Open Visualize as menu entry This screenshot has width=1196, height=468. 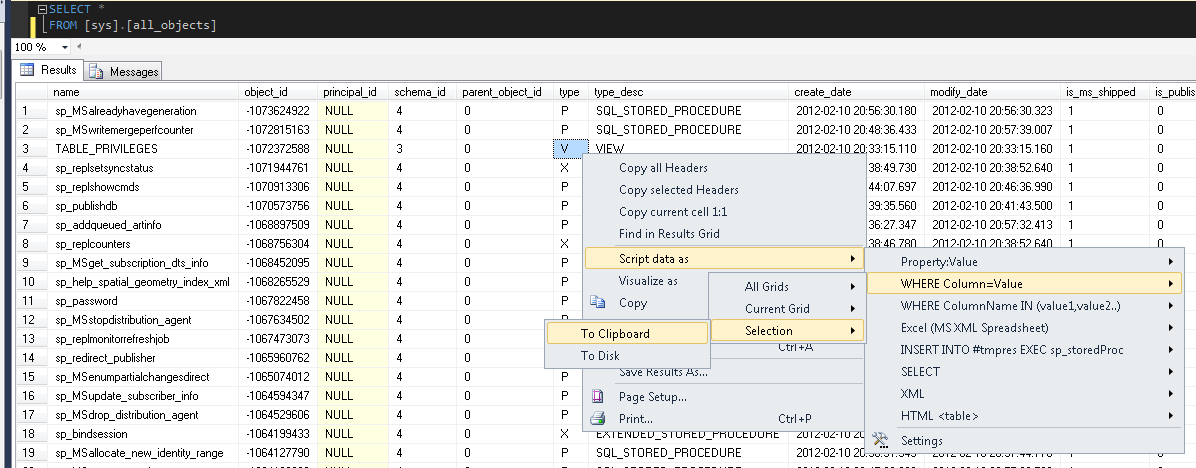tap(648, 280)
